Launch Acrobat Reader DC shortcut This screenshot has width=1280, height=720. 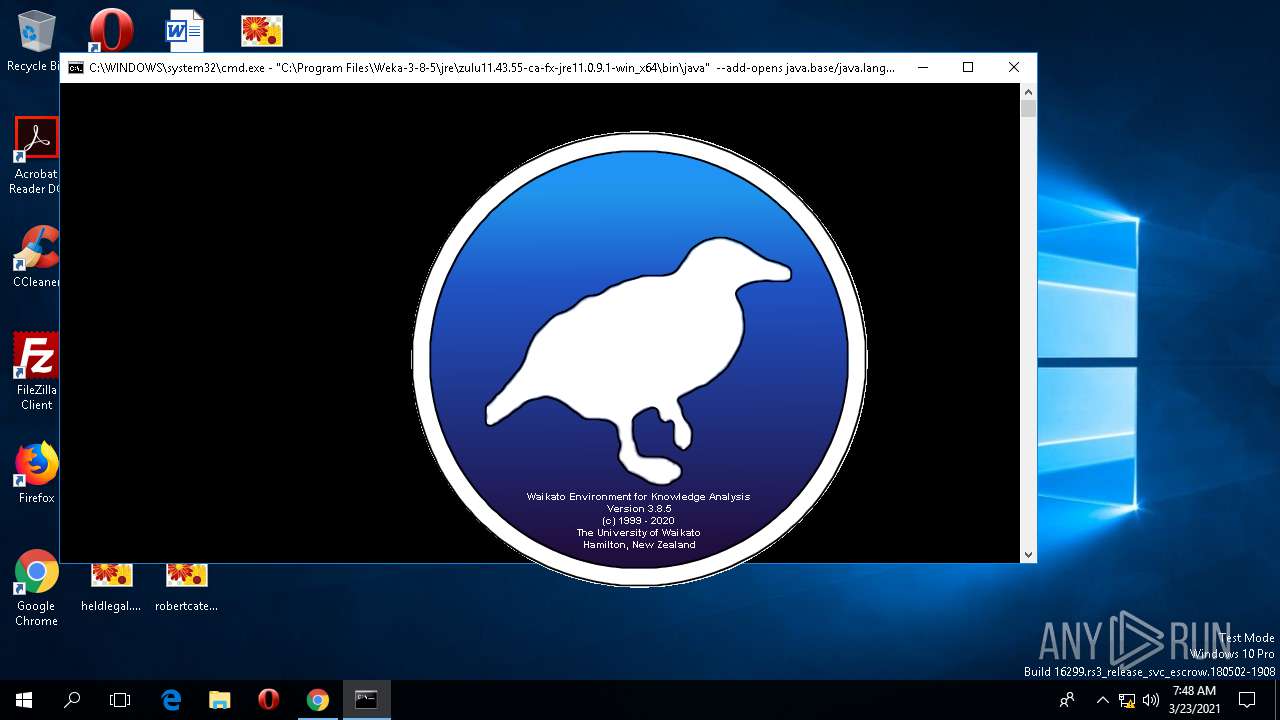pos(36,155)
